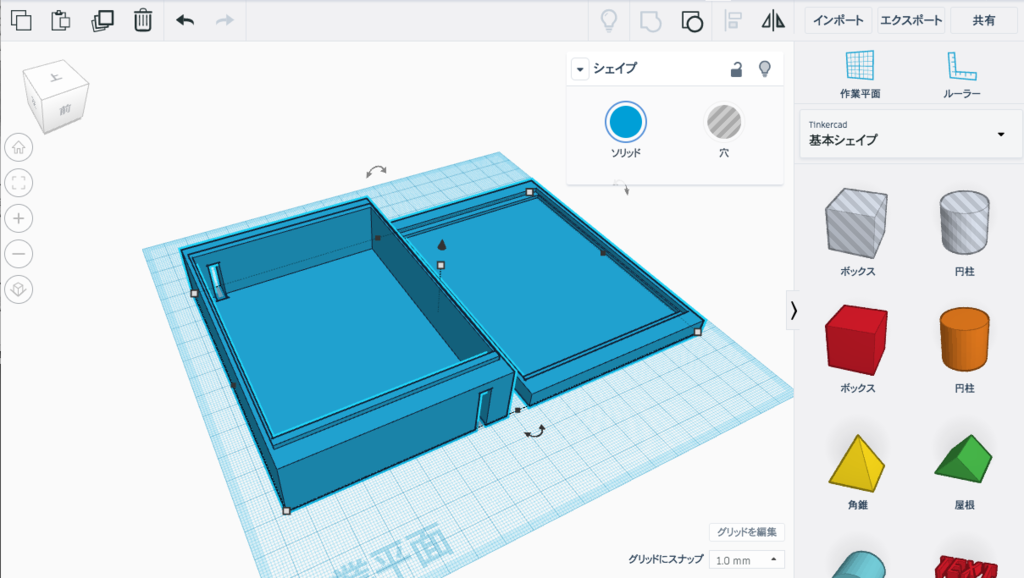The height and width of the screenshot is (578, 1024).
Task: Click the Show all lightbulb icon in toolbar
Action: (609, 20)
